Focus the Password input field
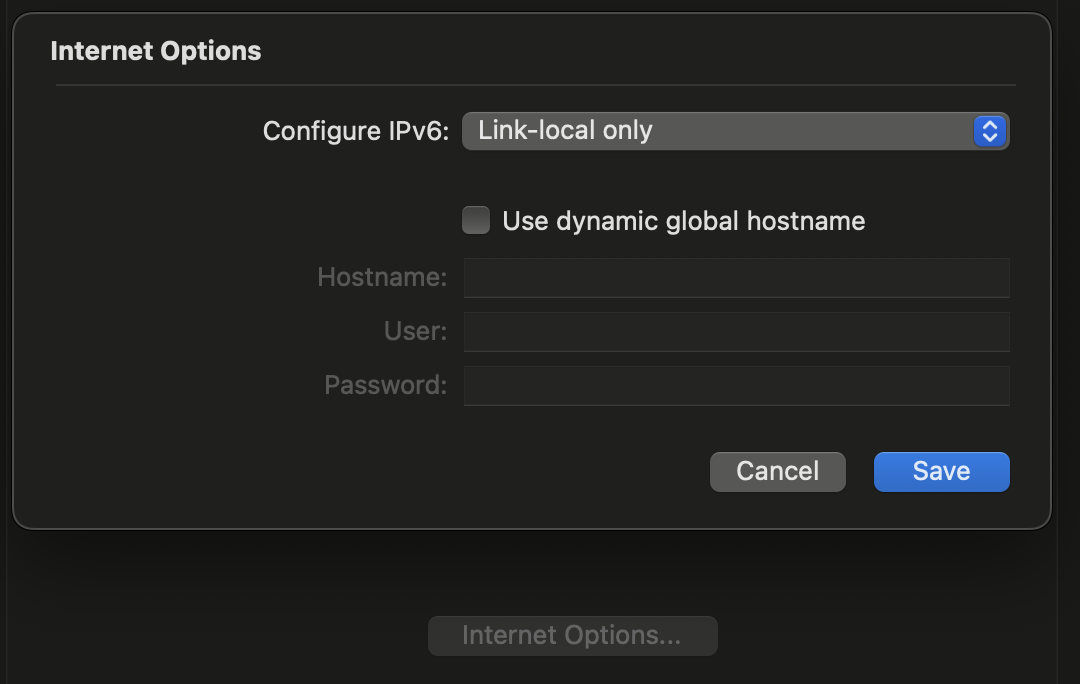1080x684 pixels. (x=737, y=386)
